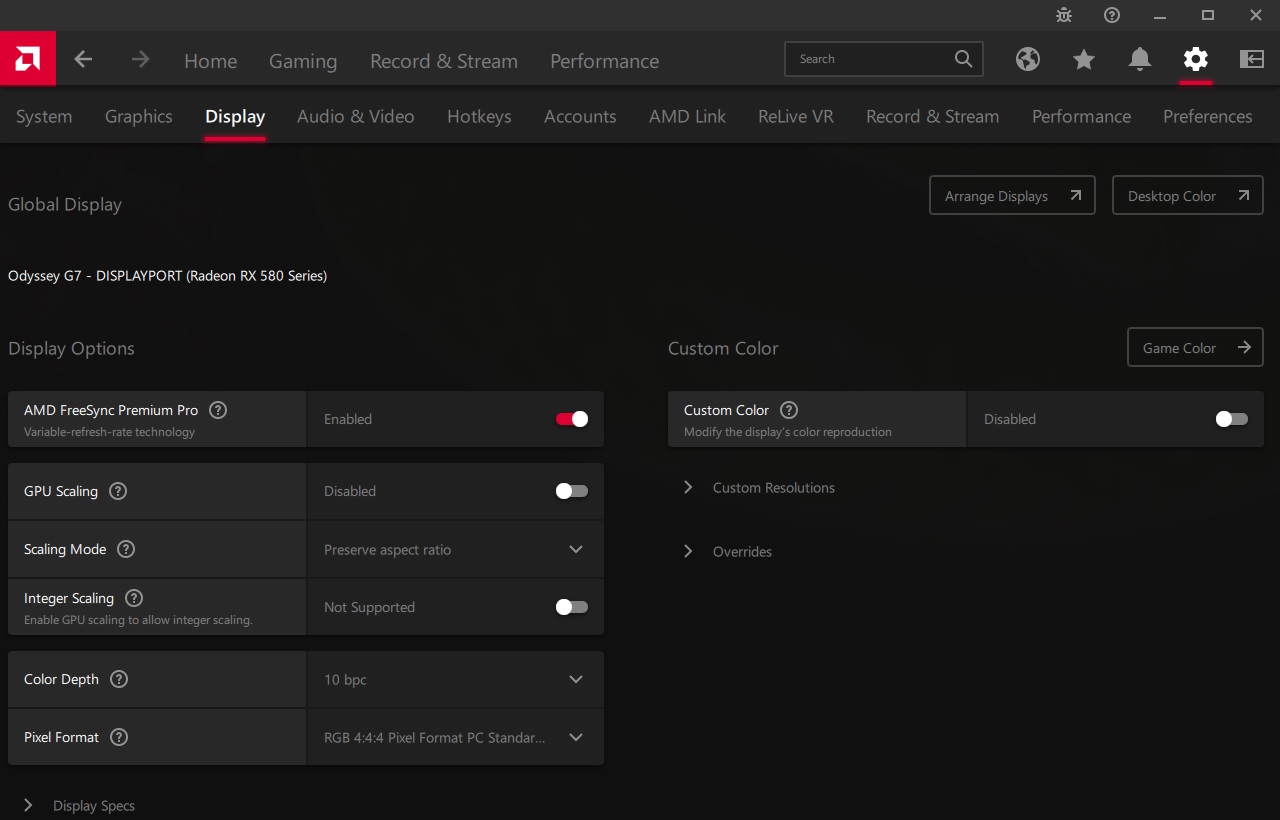Switch to Audio & Video tab
The image size is (1280, 820).
(356, 116)
